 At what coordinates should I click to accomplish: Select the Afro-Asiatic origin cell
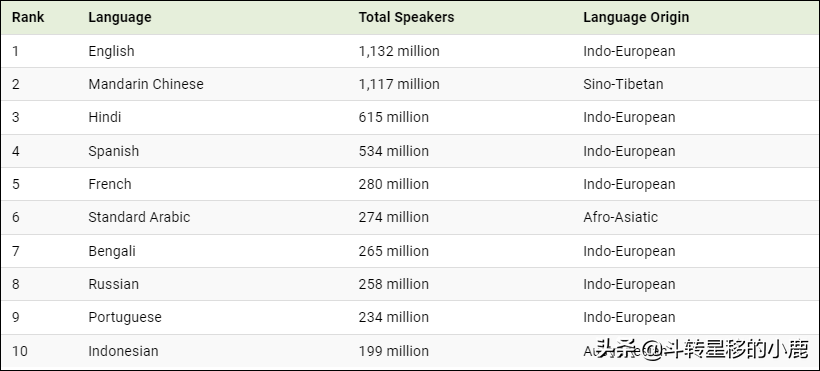621,217
